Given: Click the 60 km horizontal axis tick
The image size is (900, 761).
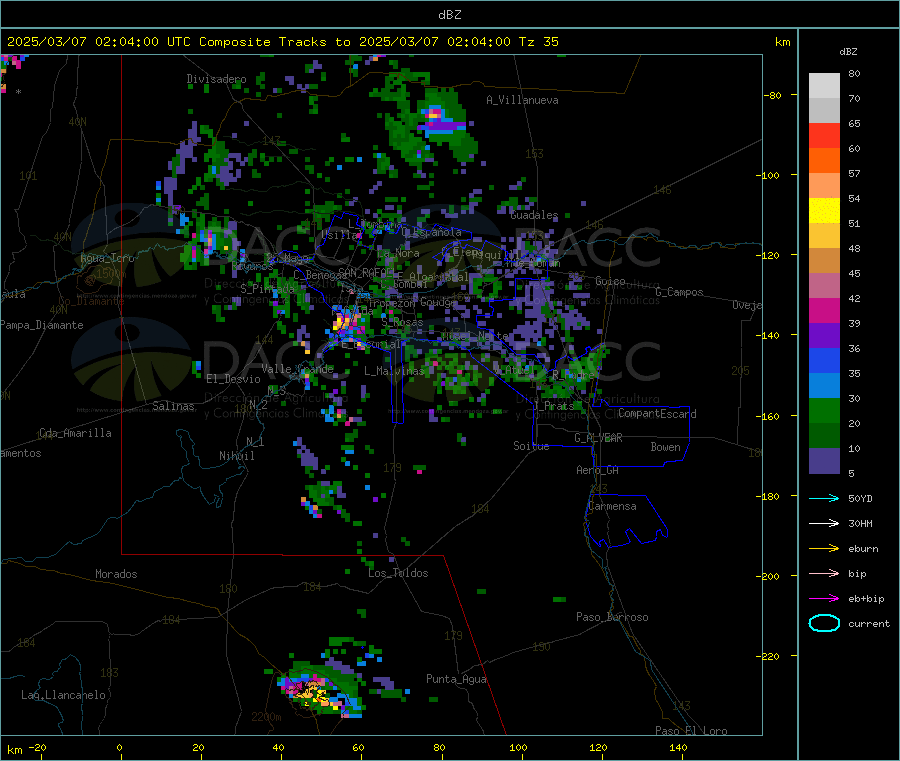Looking at the screenshot, I should pyautogui.click(x=358, y=747).
